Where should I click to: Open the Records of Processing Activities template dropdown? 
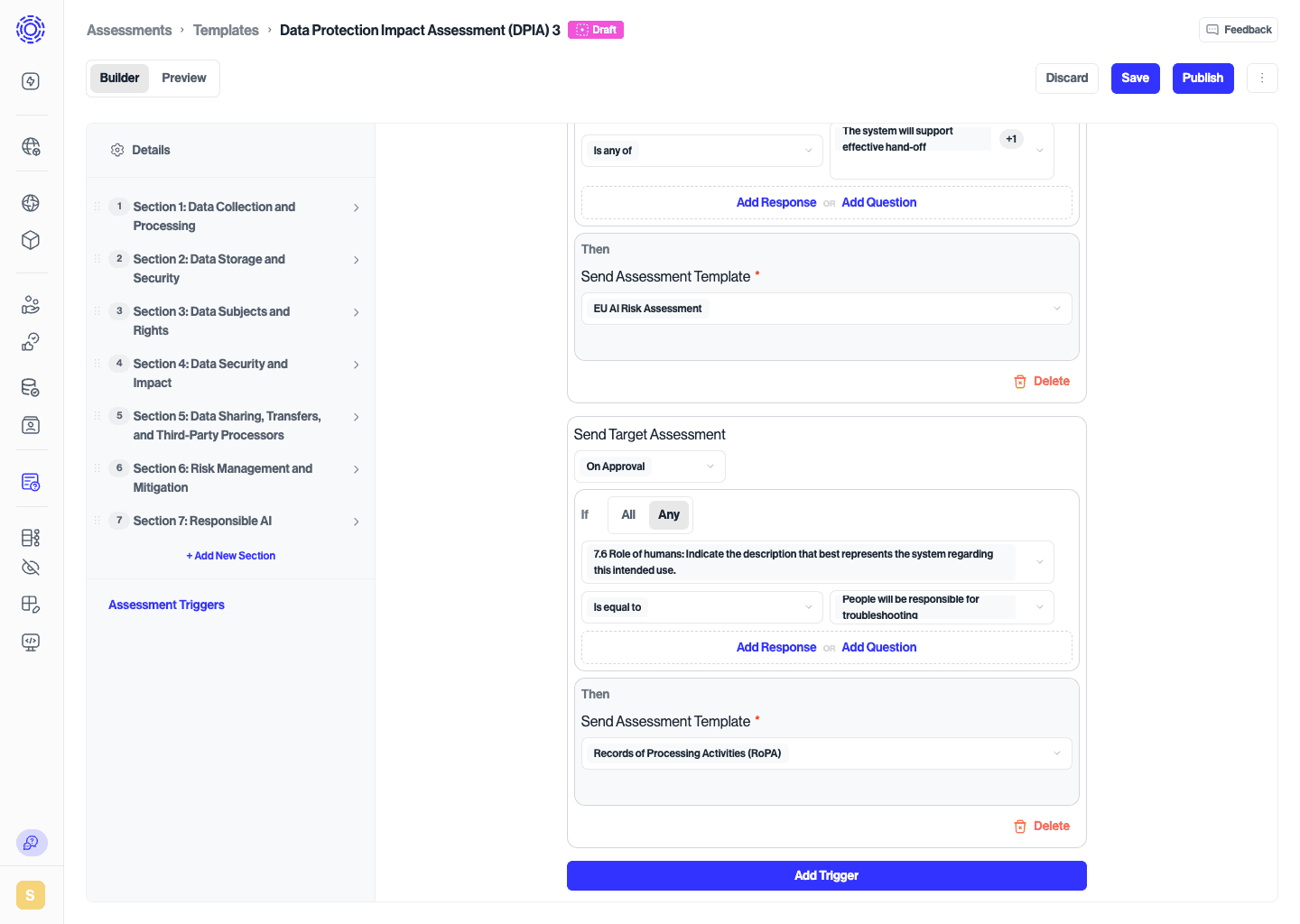[x=825, y=753]
